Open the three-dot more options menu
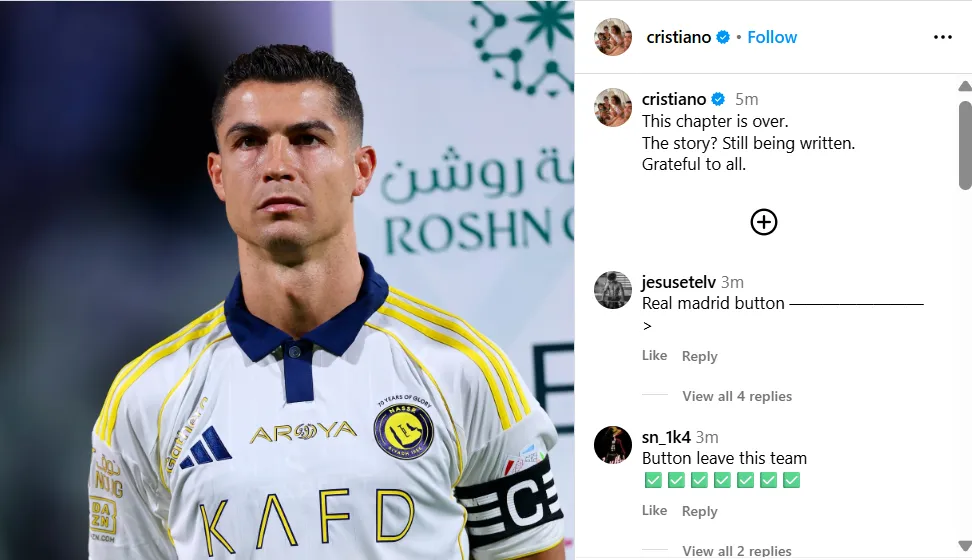 coord(942,37)
